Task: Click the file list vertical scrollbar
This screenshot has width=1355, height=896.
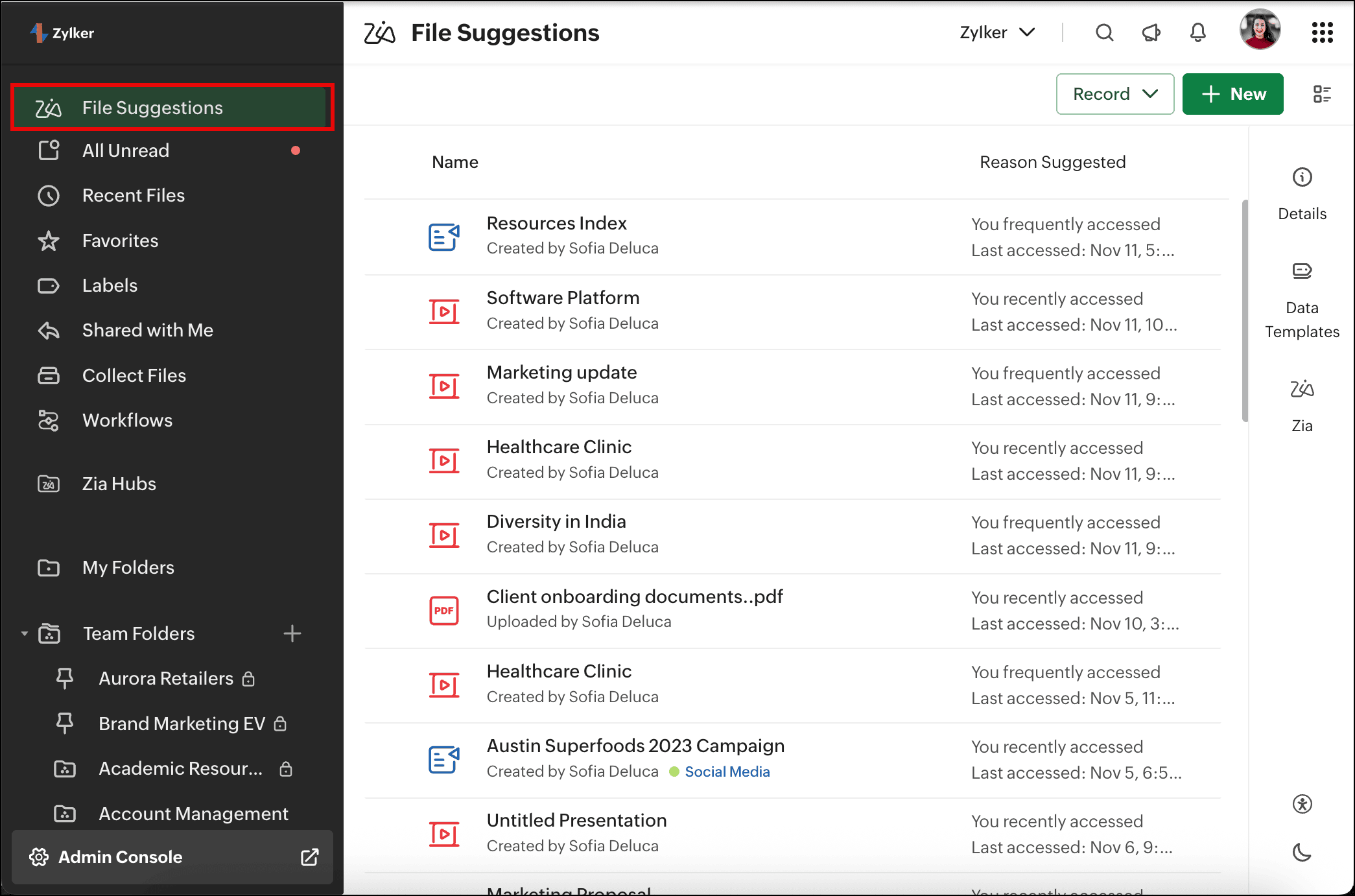Action: 1244,311
